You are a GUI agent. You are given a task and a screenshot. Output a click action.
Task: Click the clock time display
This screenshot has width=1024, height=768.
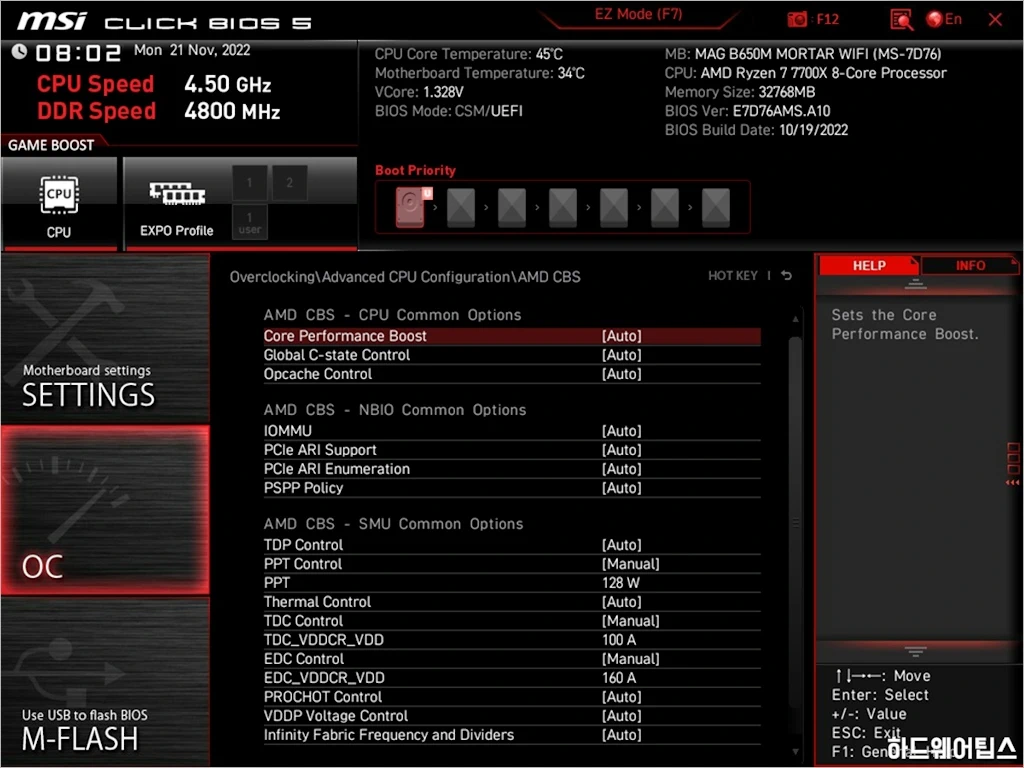pos(78,52)
